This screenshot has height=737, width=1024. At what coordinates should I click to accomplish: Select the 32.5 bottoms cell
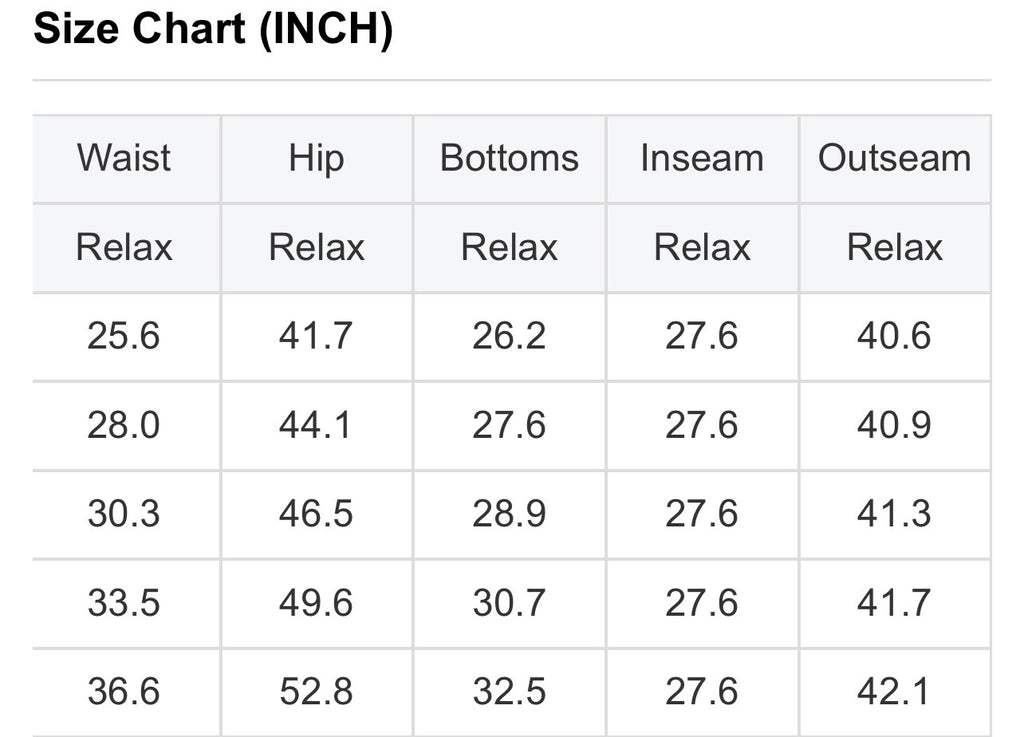509,692
